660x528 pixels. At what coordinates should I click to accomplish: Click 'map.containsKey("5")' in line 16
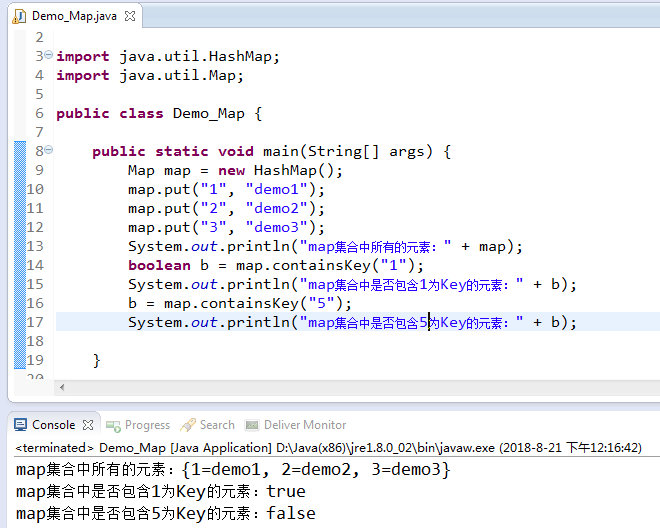(253, 303)
